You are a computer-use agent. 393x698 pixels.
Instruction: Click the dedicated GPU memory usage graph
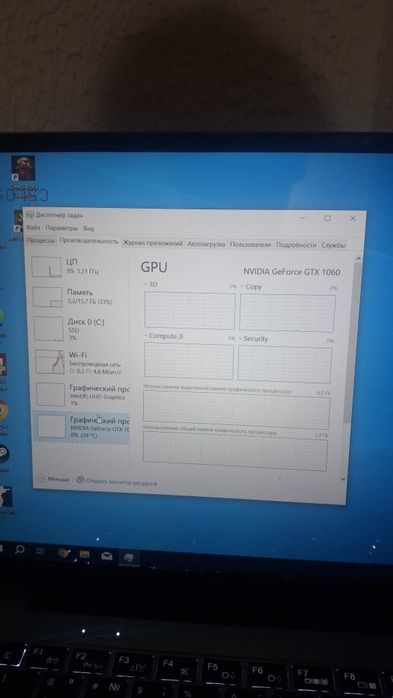pyautogui.click(x=237, y=410)
